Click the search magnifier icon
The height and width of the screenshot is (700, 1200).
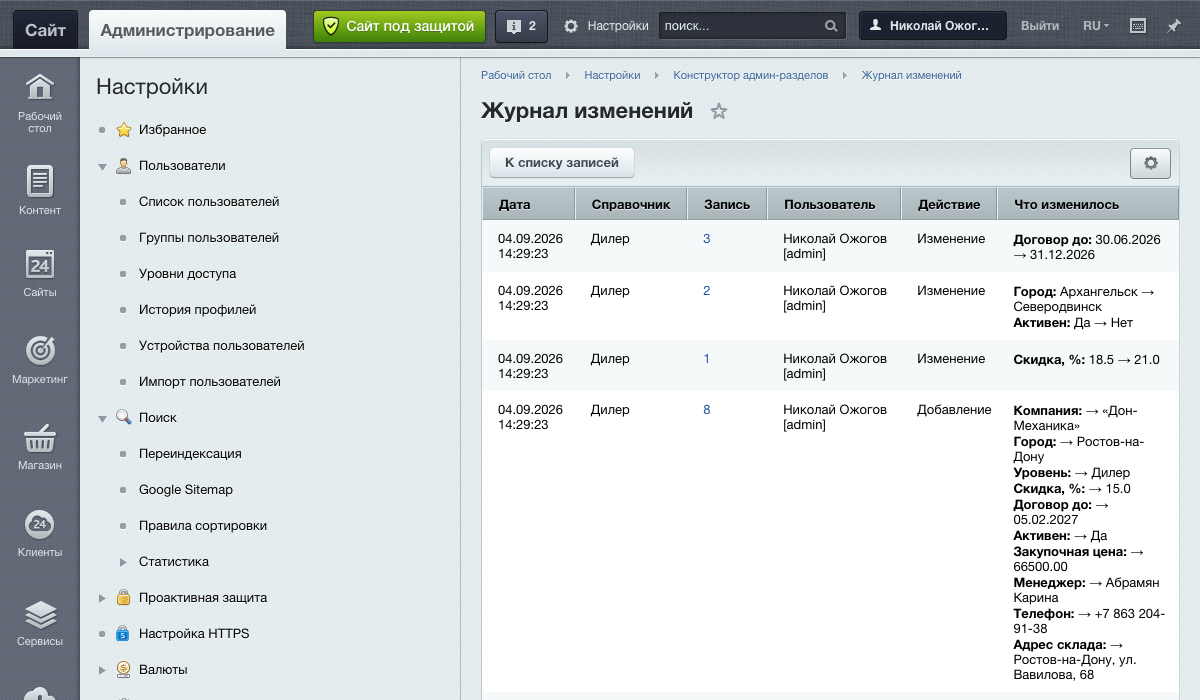(x=831, y=26)
